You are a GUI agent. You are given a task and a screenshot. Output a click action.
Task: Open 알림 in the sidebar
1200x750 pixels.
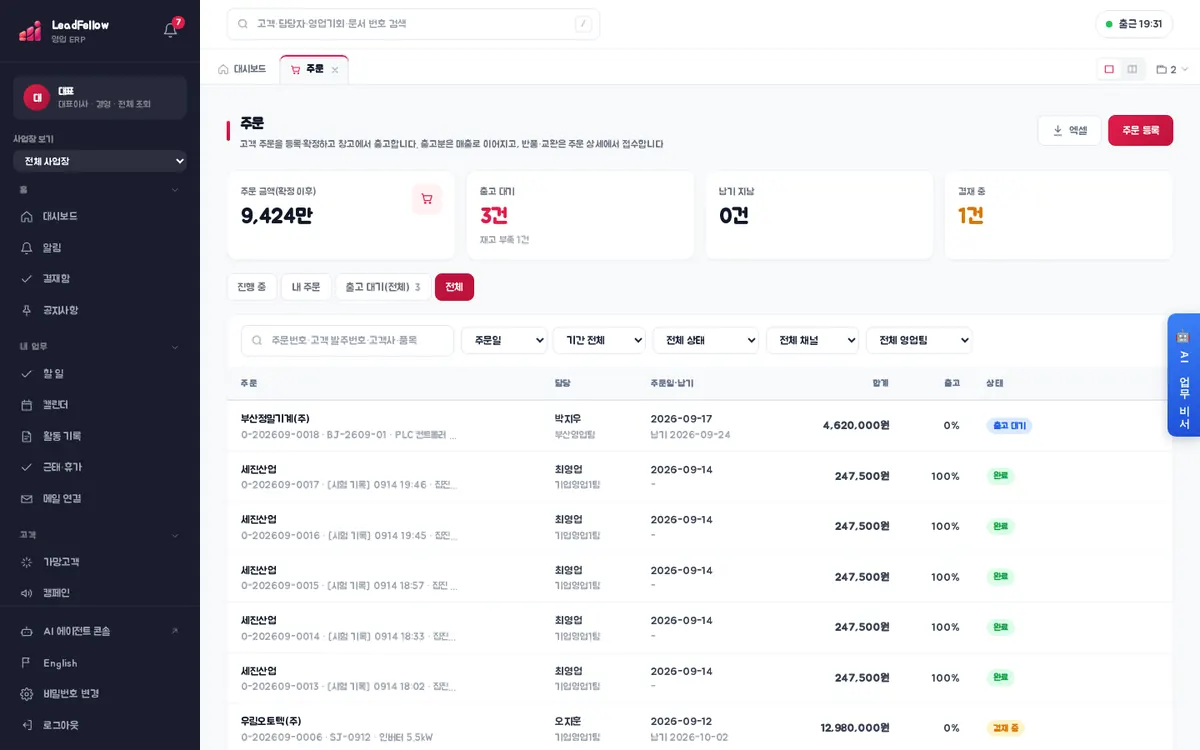(100, 247)
